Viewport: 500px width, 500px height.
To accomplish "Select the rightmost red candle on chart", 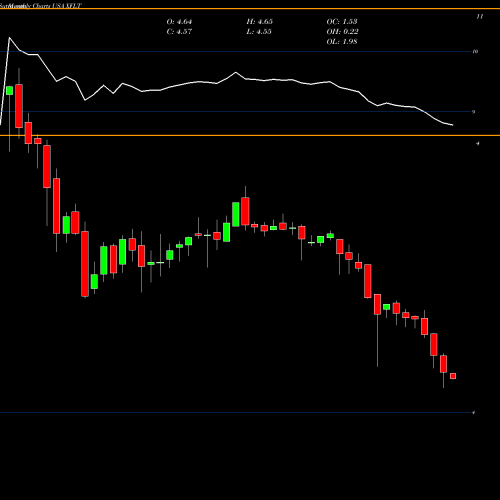I will [x=453, y=376].
